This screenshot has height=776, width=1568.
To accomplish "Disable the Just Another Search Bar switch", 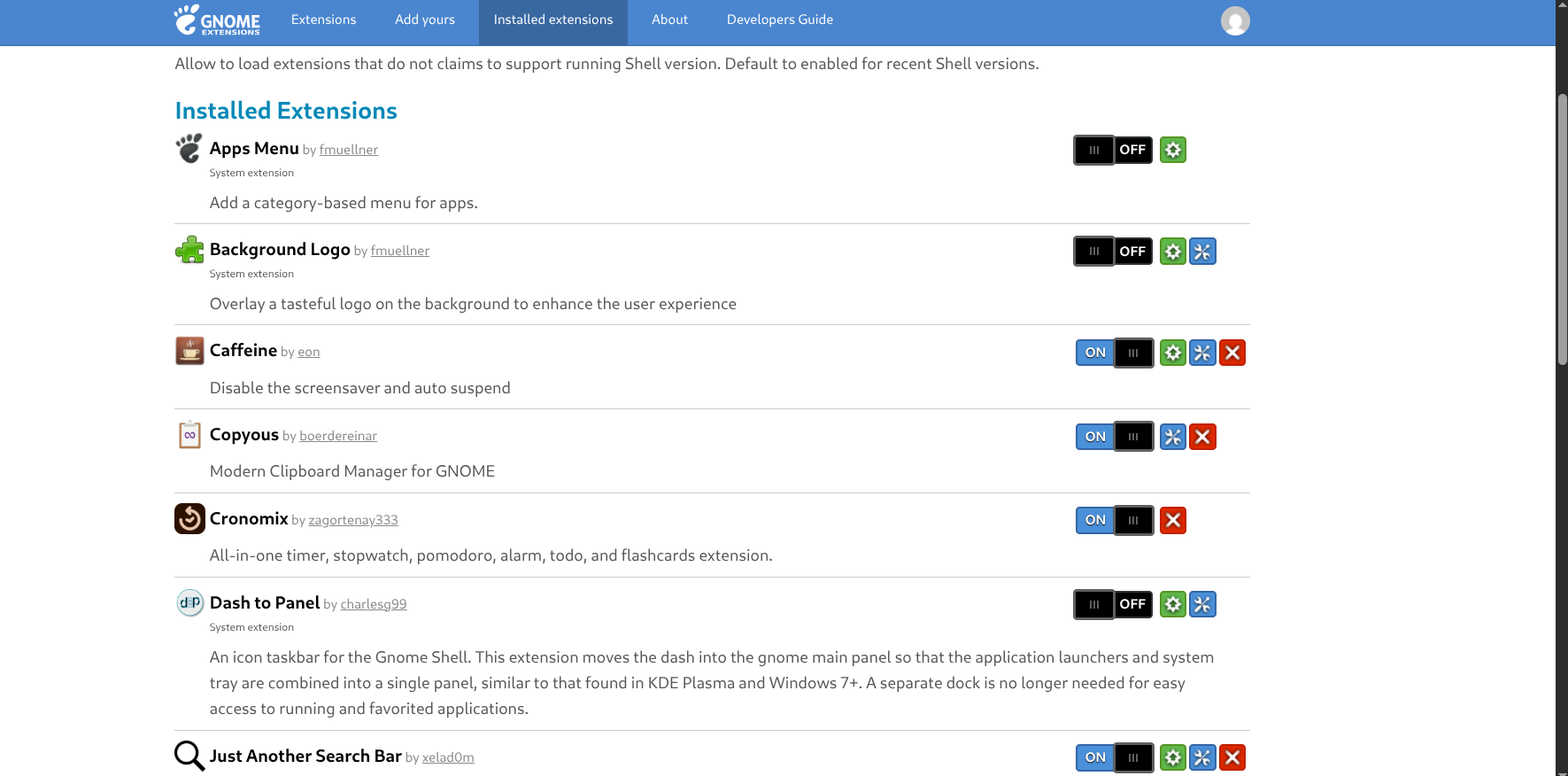I will click(1115, 757).
